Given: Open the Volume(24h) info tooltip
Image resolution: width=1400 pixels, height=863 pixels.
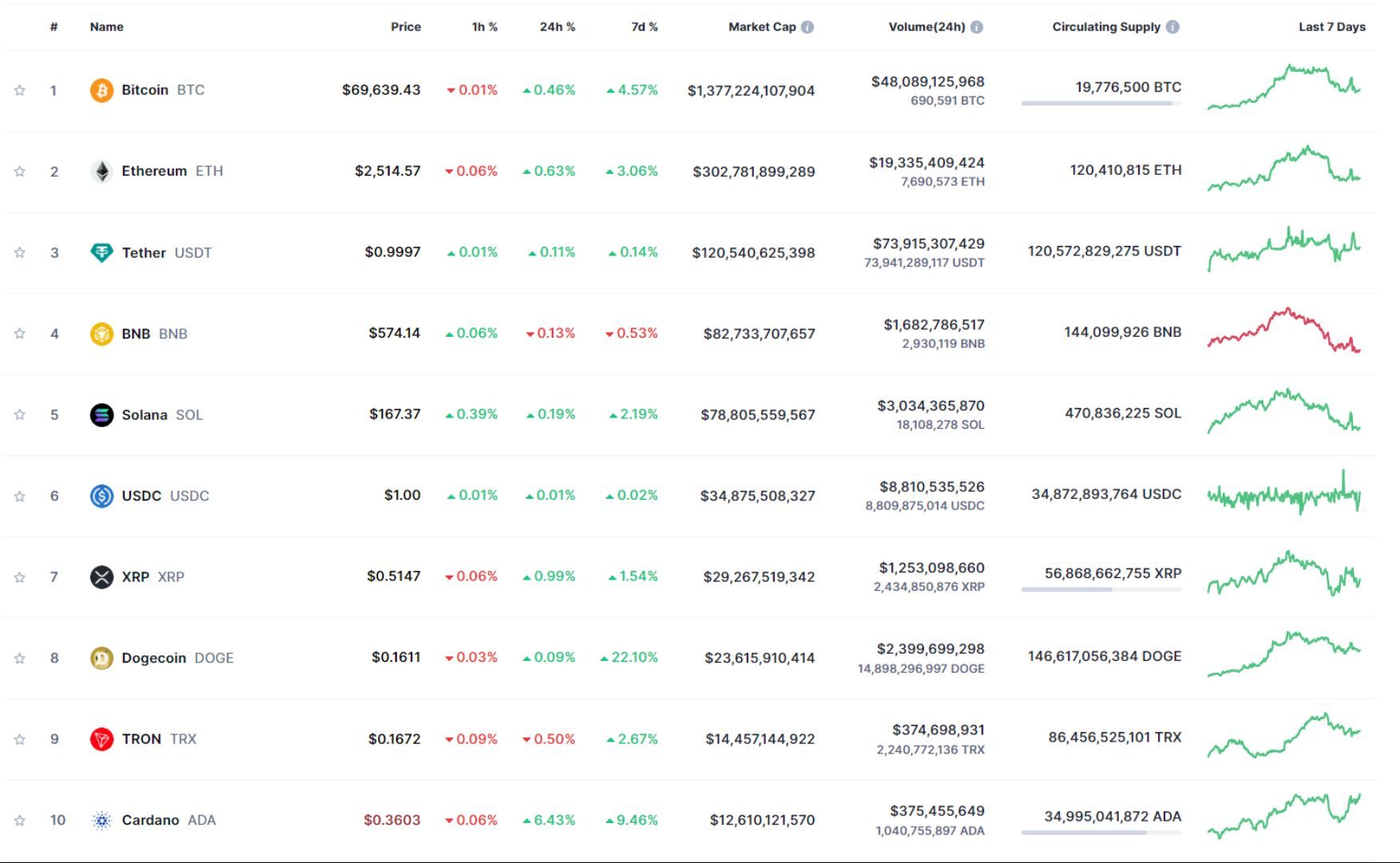Looking at the screenshot, I should [978, 26].
